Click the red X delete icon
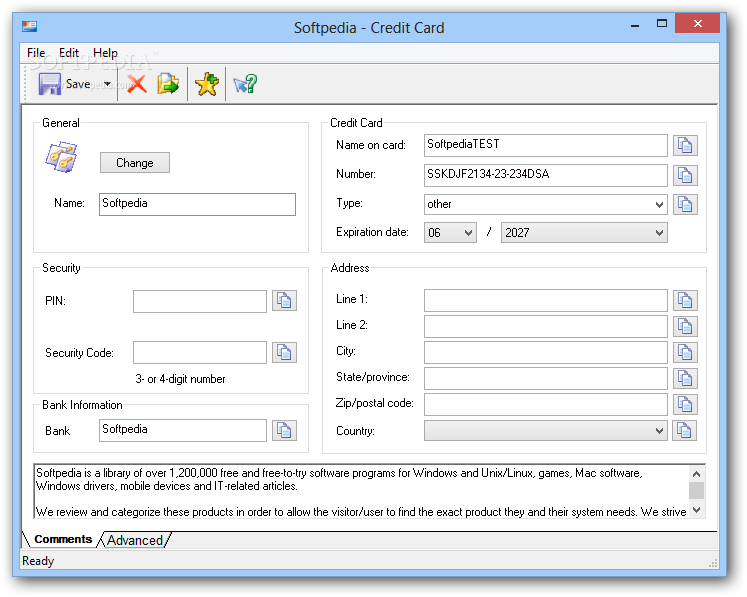Screen dimensions: 747x597 (x=137, y=84)
